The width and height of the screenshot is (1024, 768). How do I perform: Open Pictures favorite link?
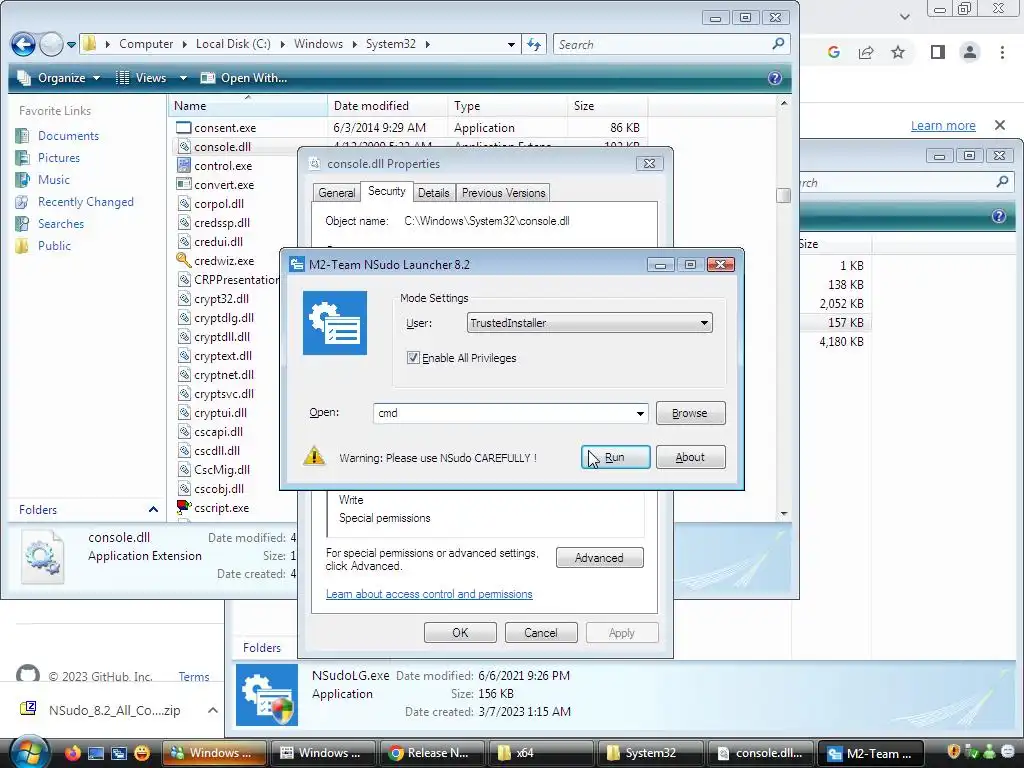58,158
